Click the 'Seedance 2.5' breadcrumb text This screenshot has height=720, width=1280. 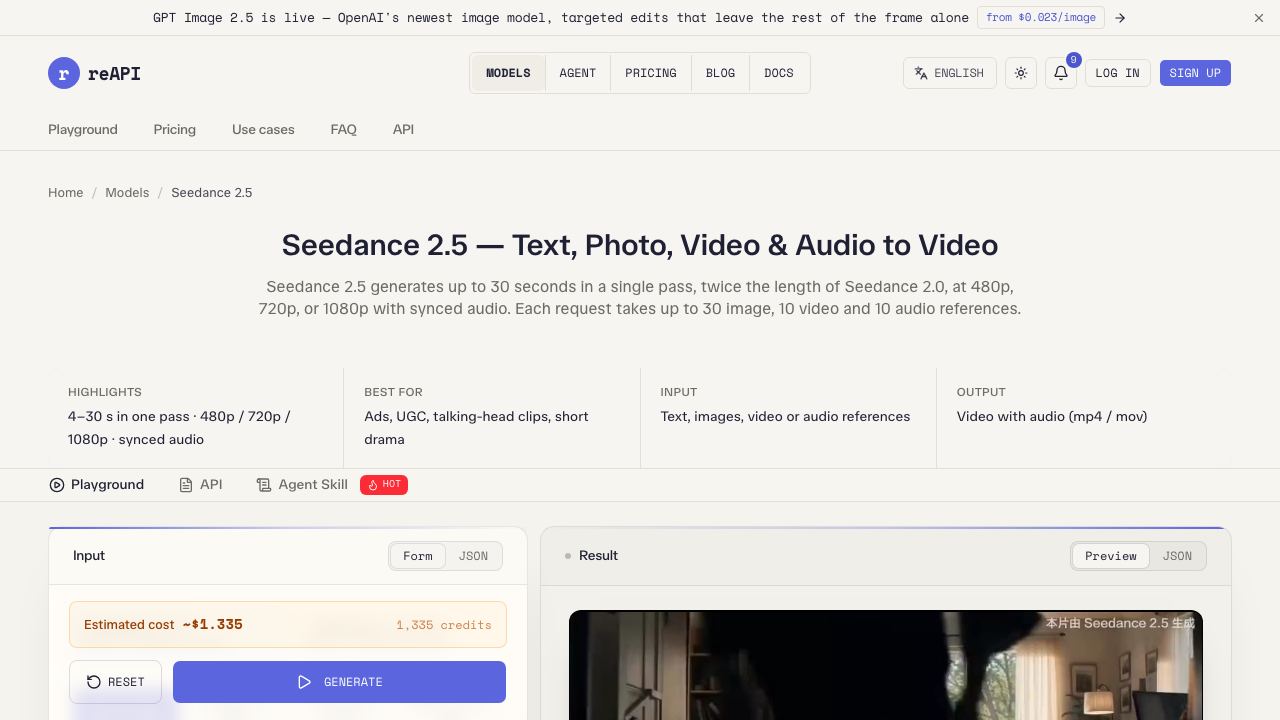pos(212,192)
